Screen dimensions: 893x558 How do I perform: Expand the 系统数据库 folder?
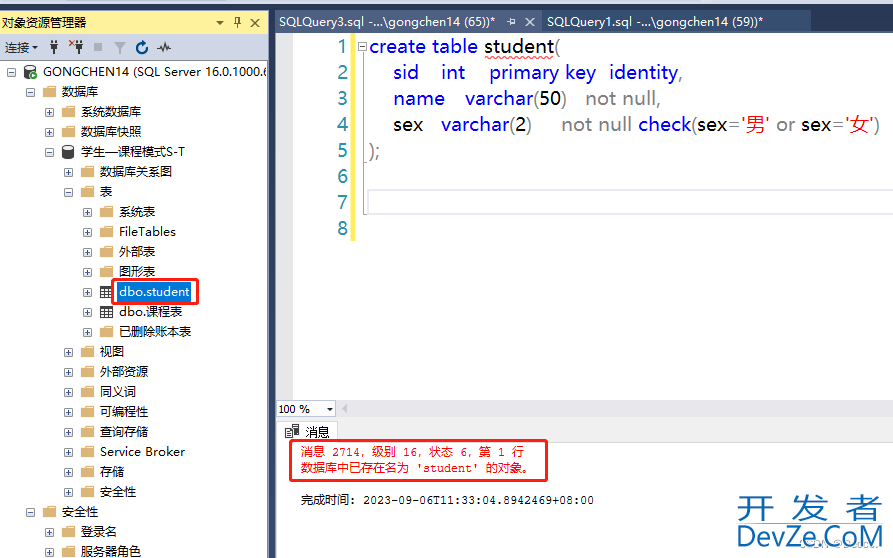tap(50, 112)
